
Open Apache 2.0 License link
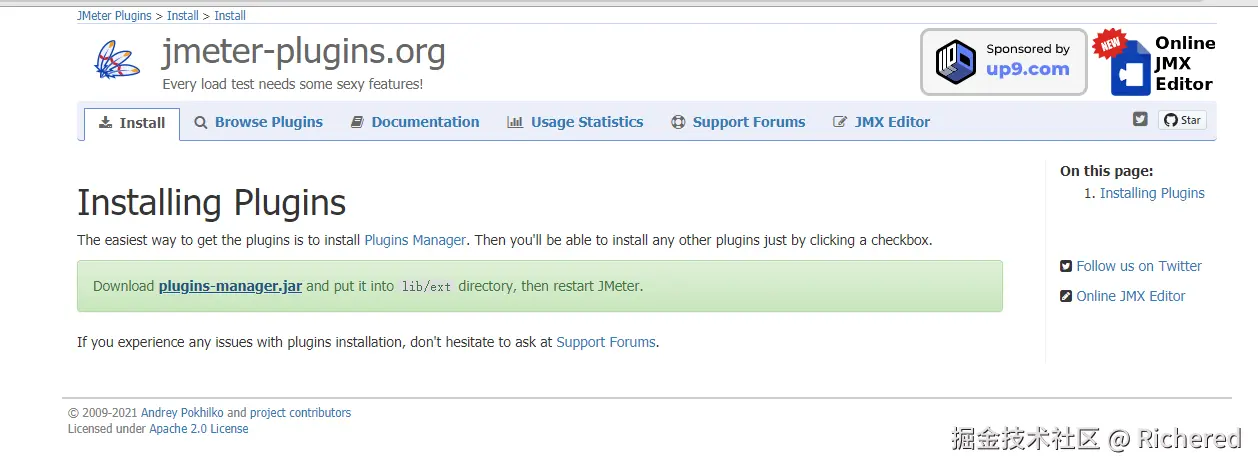[199, 428]
